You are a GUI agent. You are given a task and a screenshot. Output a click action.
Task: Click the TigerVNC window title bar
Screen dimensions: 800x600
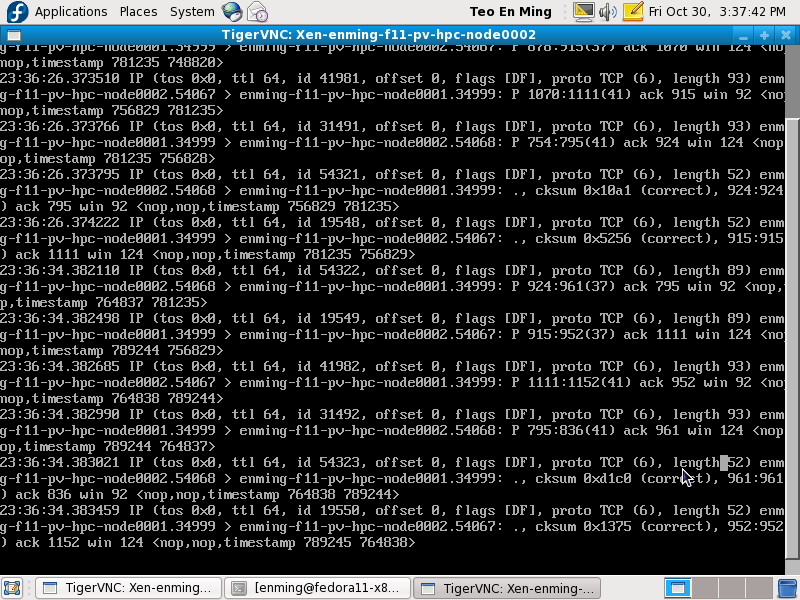400,35
